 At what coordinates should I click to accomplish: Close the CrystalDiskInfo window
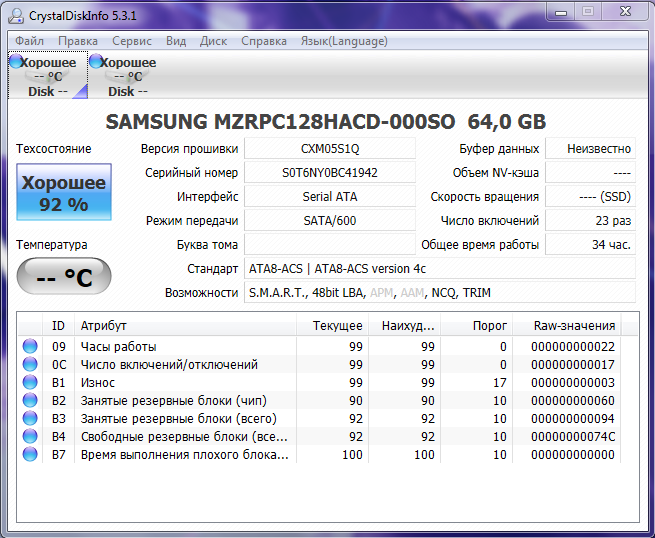pos(625,13)
